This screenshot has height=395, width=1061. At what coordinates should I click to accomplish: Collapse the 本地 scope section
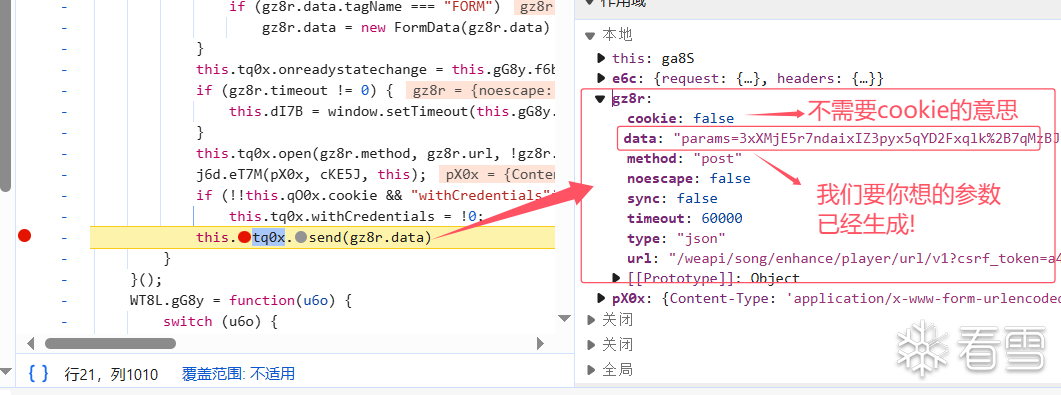pyautogui.click(x=591, y=35)
